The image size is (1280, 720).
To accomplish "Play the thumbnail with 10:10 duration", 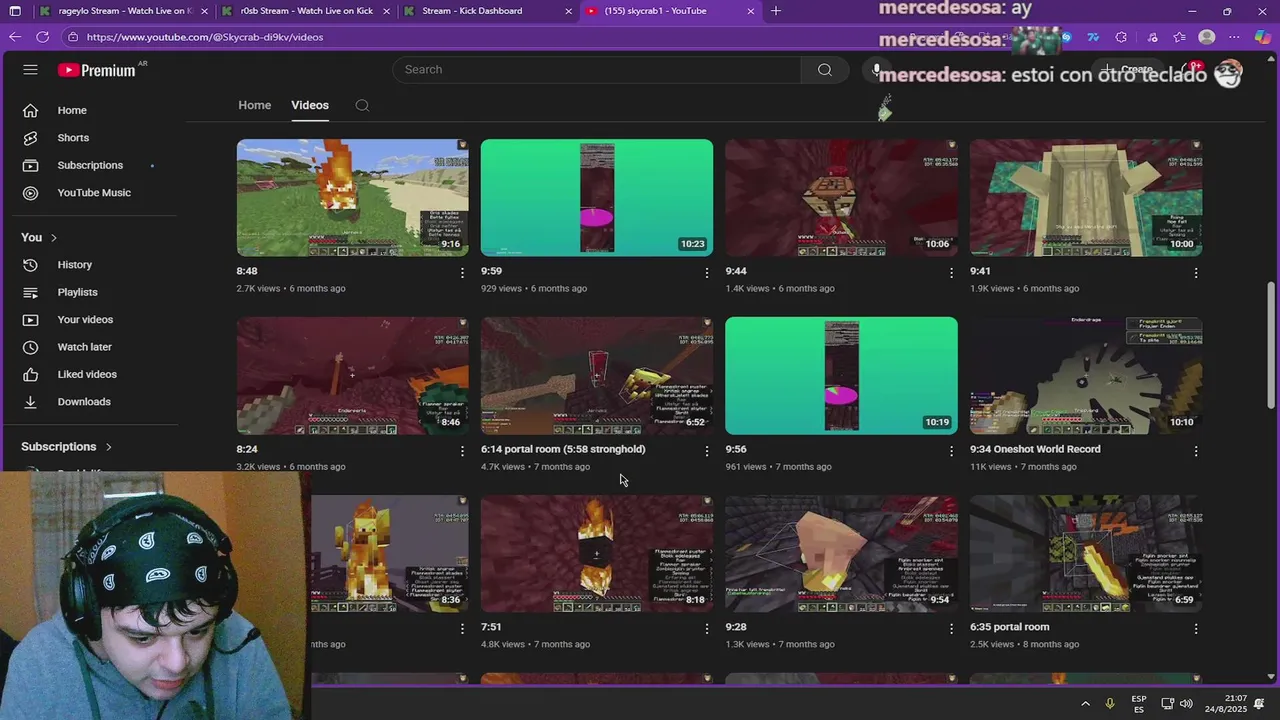I will pos(1086,375).
